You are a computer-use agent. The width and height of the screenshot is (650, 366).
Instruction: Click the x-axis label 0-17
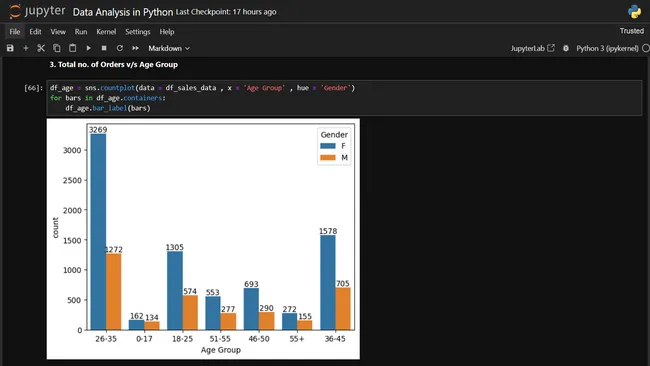[144, 339]
